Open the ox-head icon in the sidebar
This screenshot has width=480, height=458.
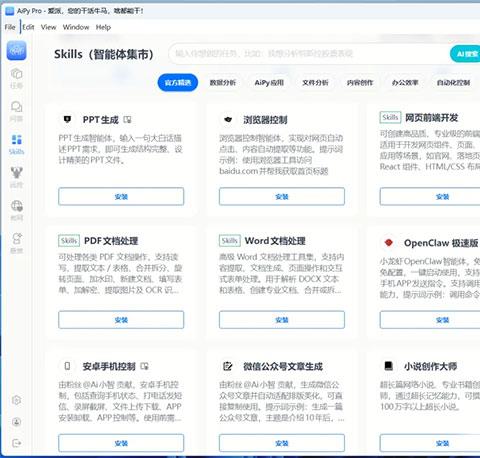16,172
